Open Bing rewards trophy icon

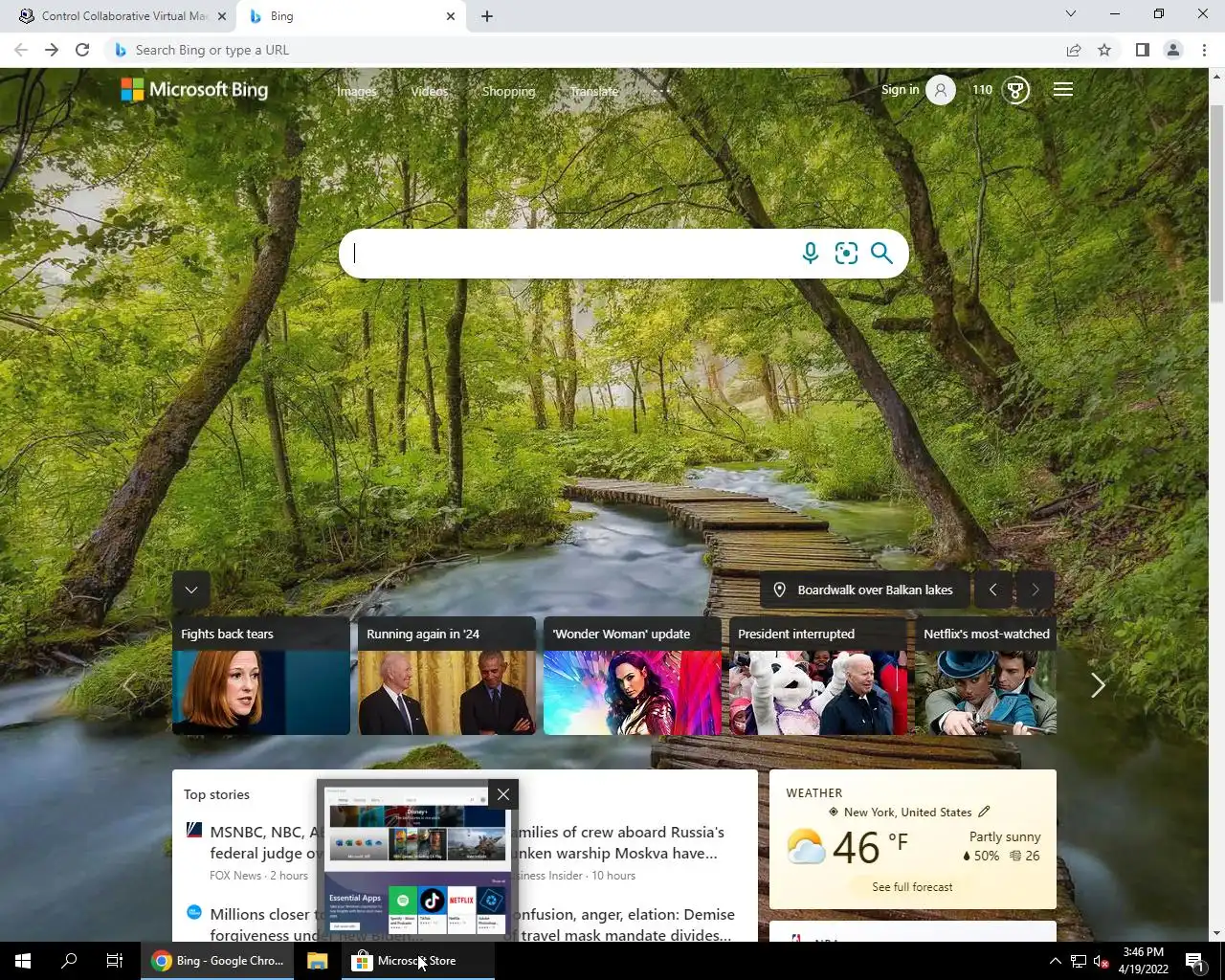1015,90
